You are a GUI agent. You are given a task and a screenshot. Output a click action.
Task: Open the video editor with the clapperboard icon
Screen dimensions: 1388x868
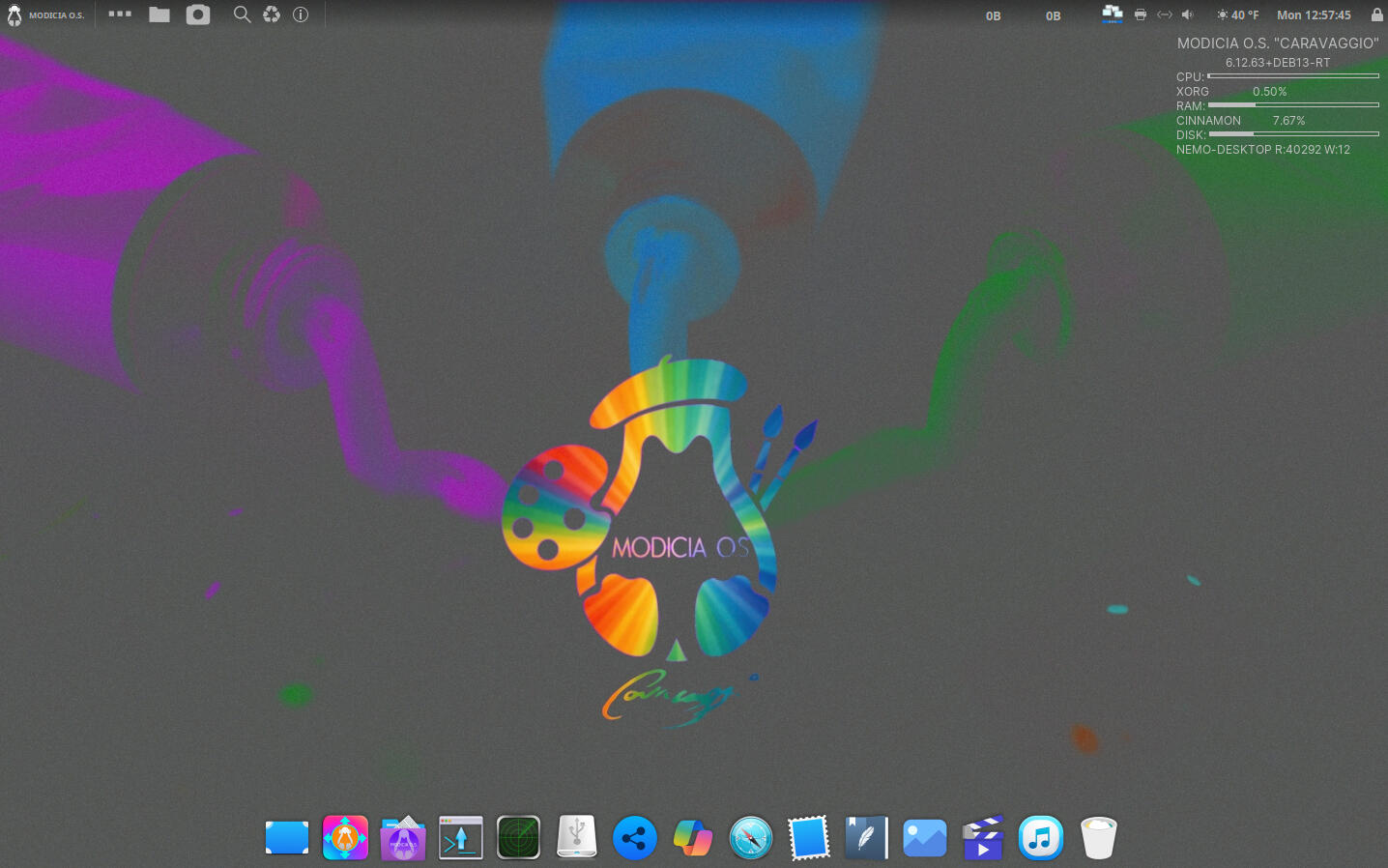[x=983, y=837]
